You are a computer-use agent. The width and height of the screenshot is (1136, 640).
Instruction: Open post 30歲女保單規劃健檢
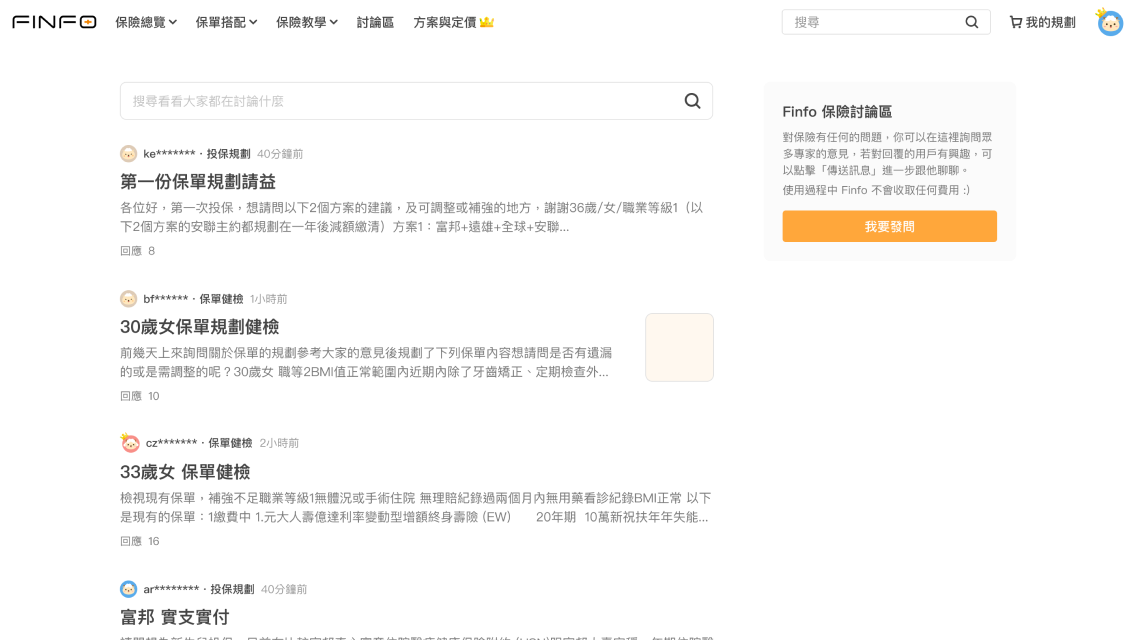199,327
